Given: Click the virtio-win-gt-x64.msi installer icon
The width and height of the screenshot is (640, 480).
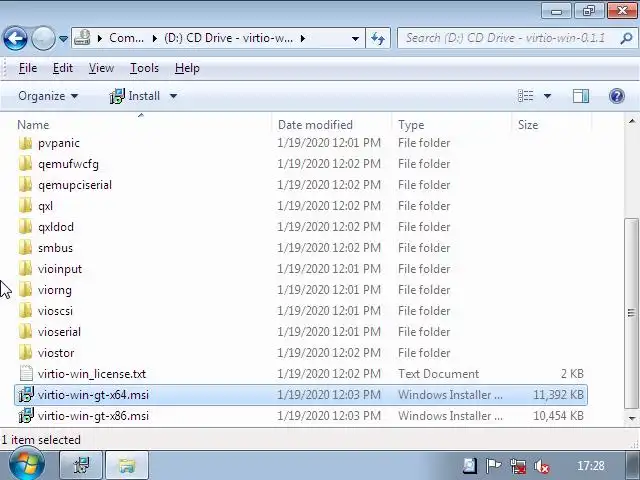Looking at the screenshot, I should (26, 395).
